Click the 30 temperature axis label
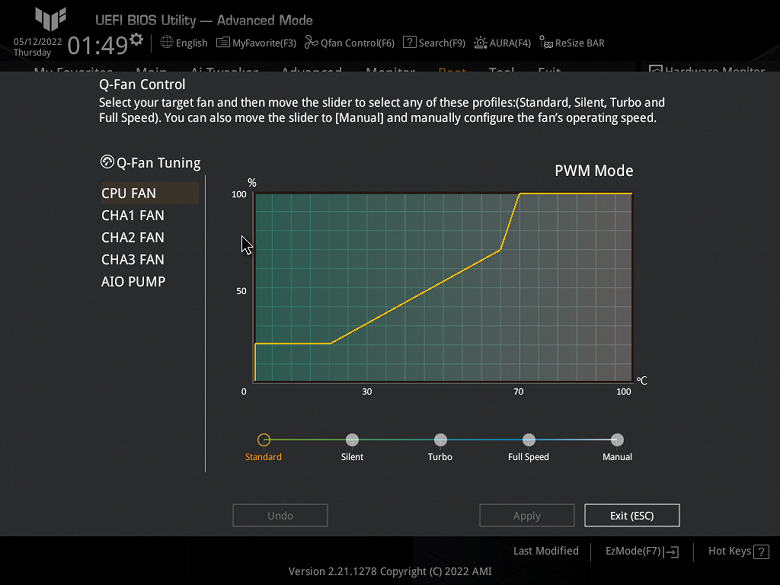The height and width of the screenshot is (585, 780). point(367,392)
